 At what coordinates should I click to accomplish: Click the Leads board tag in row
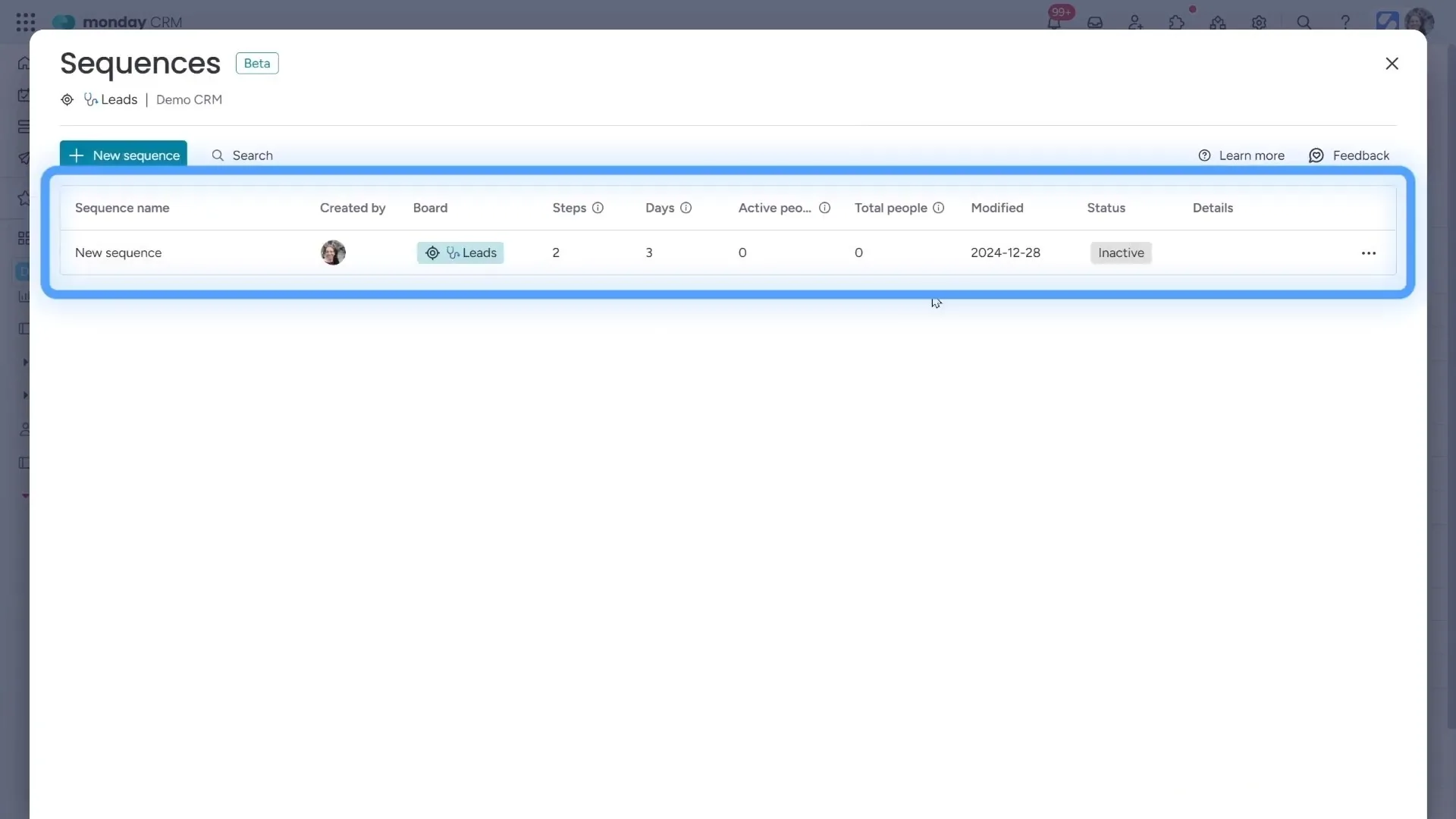point(460,253)
